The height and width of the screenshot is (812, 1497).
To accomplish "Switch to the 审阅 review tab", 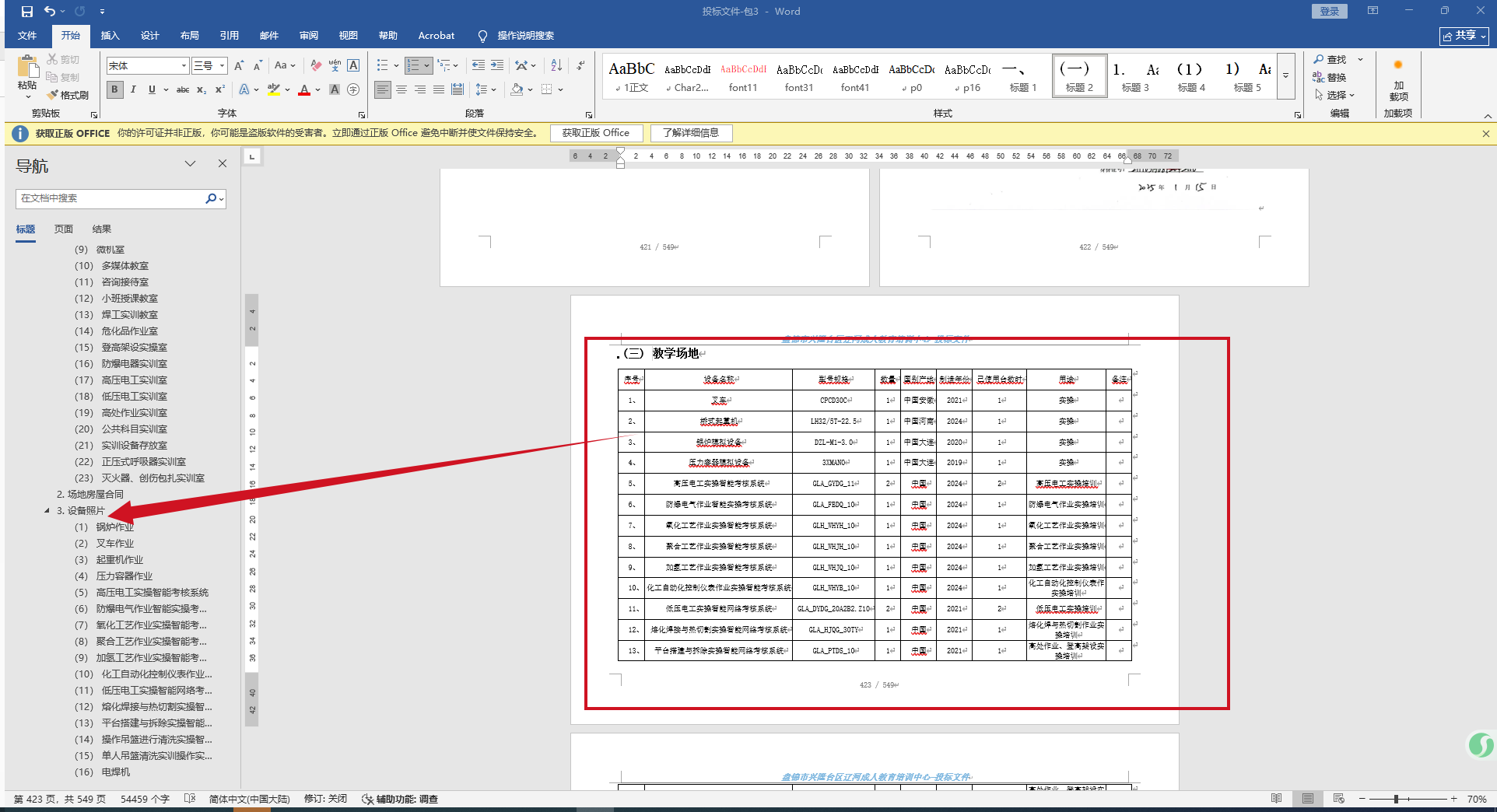I will pos(309,36).
